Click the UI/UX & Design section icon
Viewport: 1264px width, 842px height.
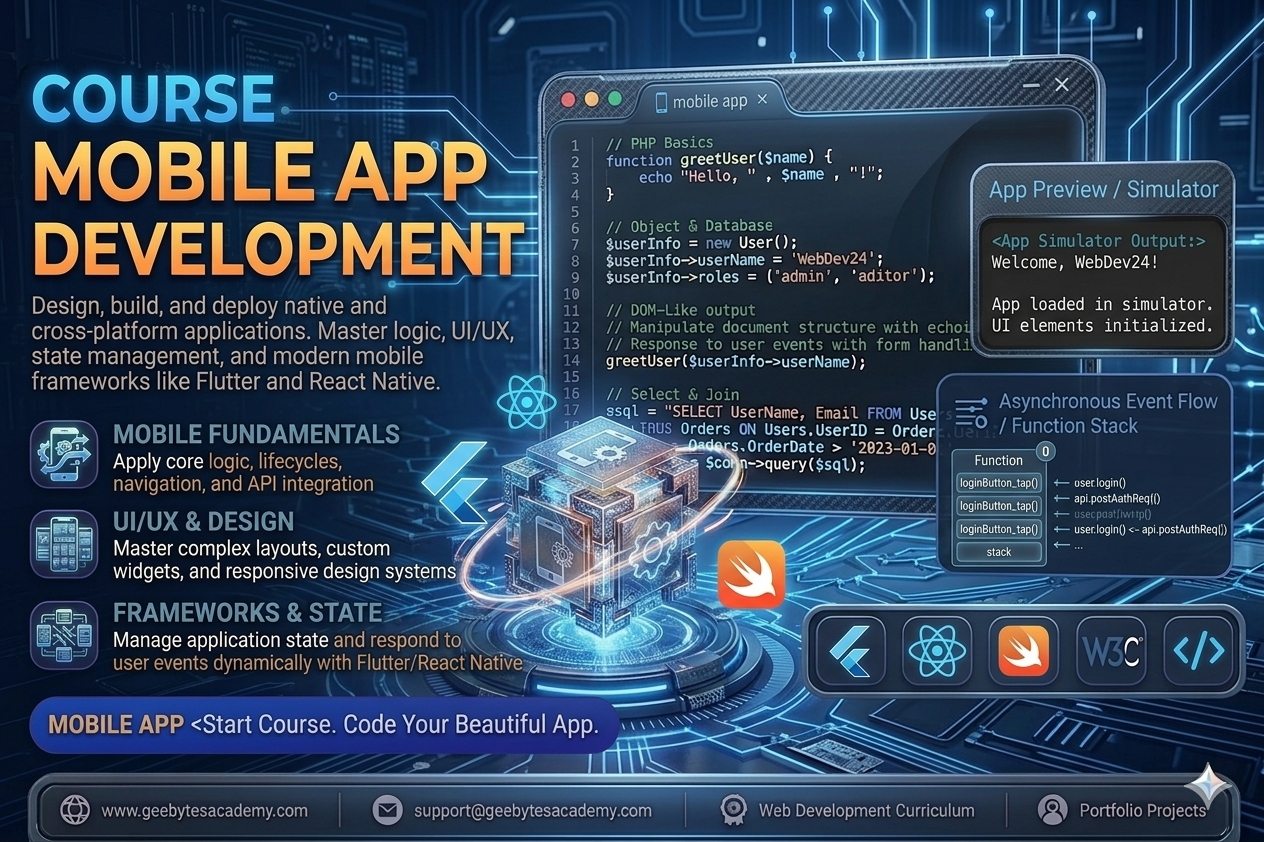[x=64, y=544]
